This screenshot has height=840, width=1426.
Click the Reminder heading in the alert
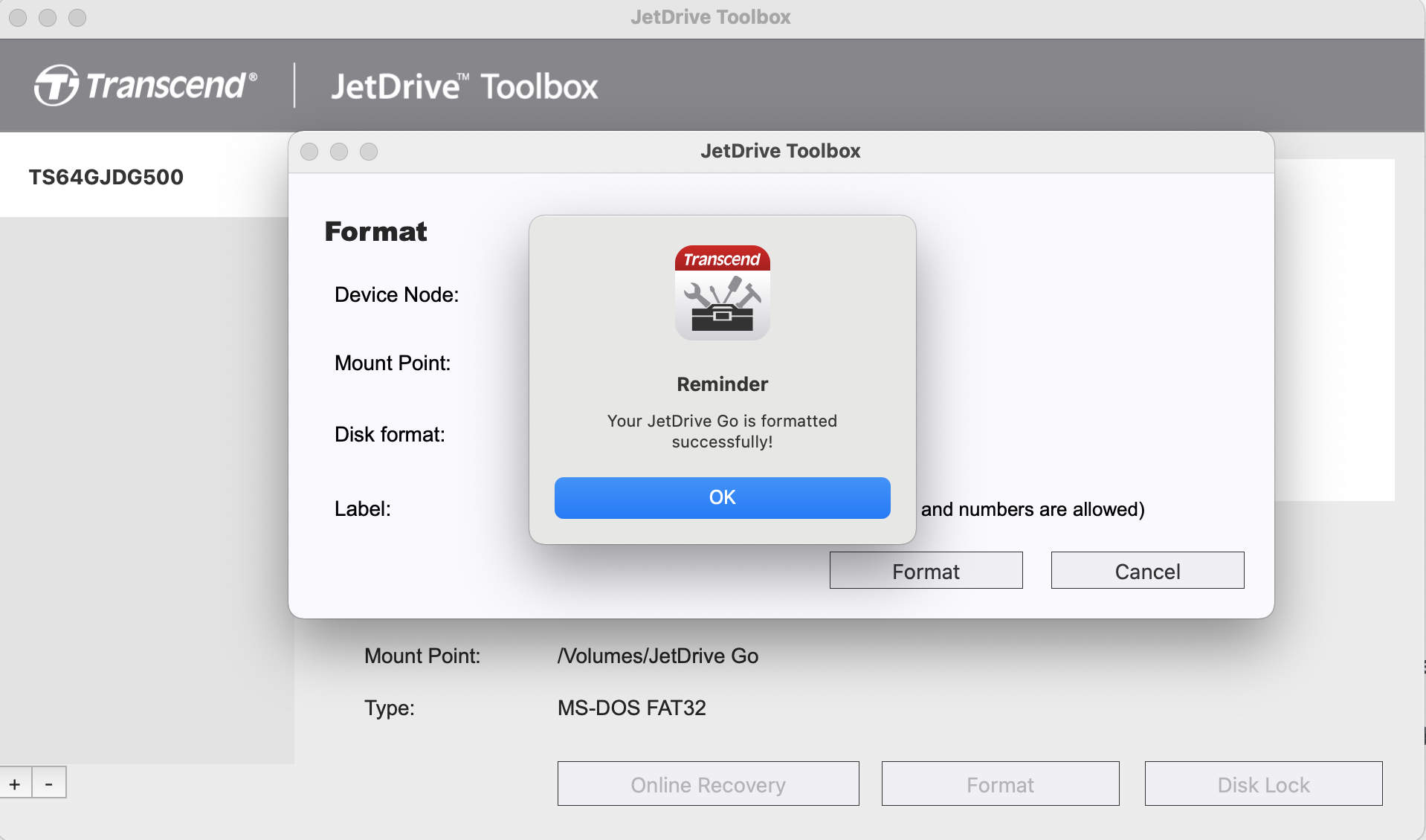[722, 384]
